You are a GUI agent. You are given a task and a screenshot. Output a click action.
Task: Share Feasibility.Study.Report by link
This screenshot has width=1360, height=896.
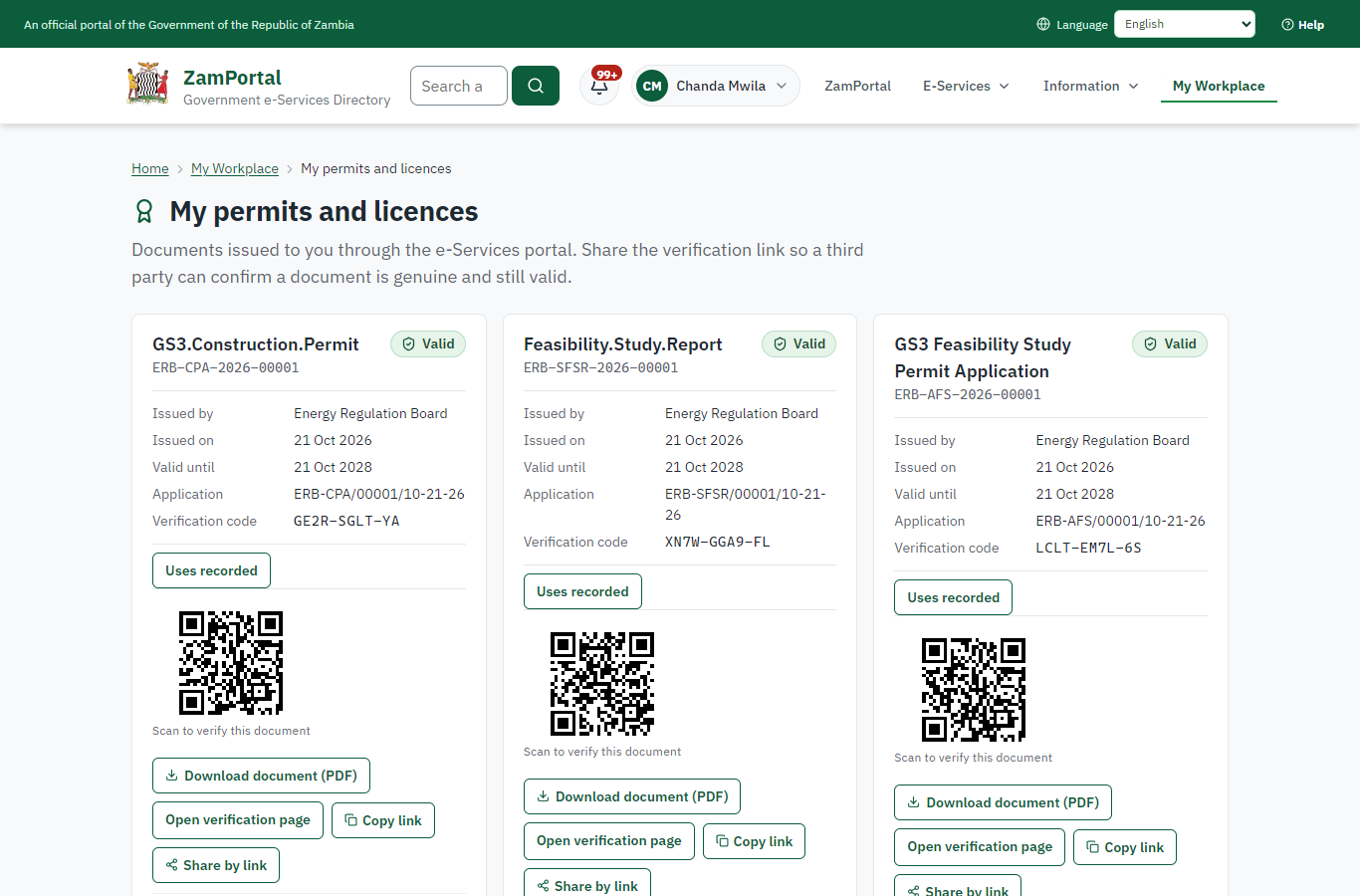click(x=587, y=883)
